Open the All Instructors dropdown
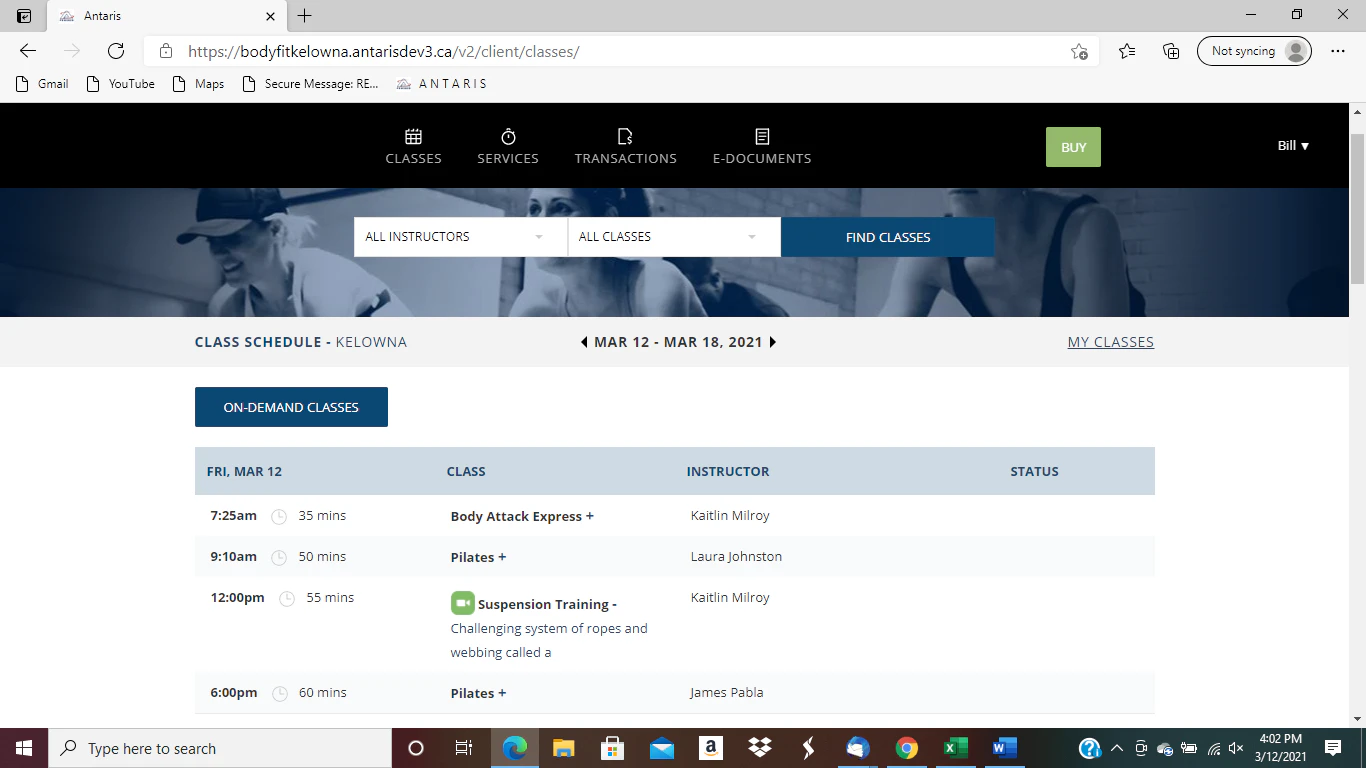 [x=460, y=237]
